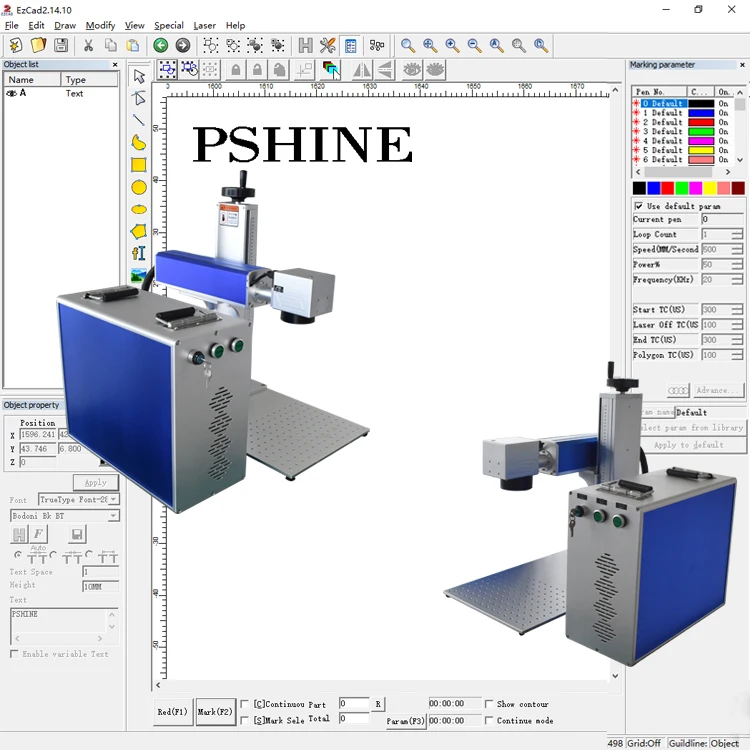Click the Zoom Out magnifier with minus
The height and width of the screenshot is (750, 750).
point(474,45)
